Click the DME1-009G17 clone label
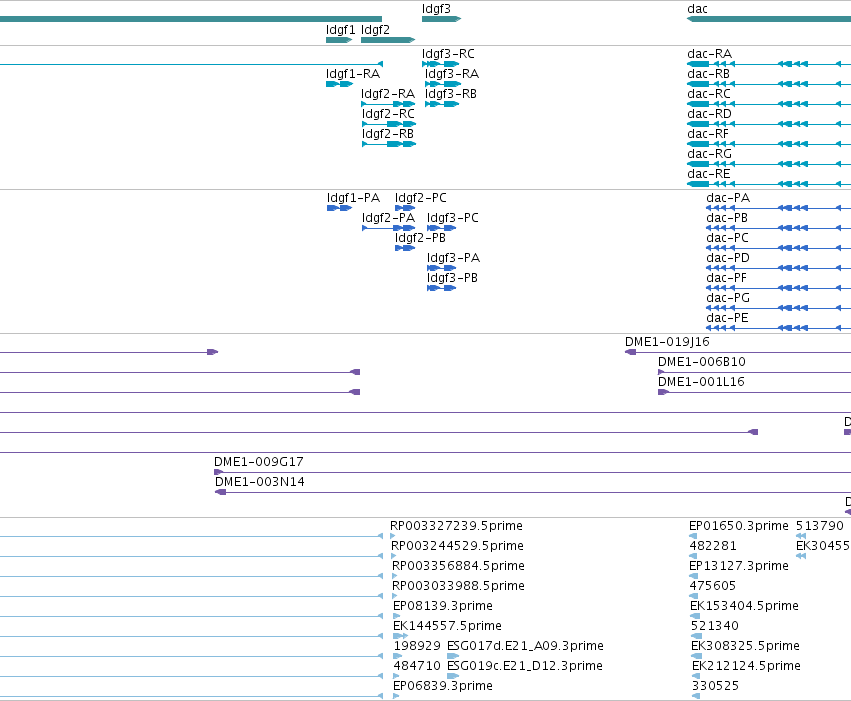The image size is (851, 701). point(259,462)
